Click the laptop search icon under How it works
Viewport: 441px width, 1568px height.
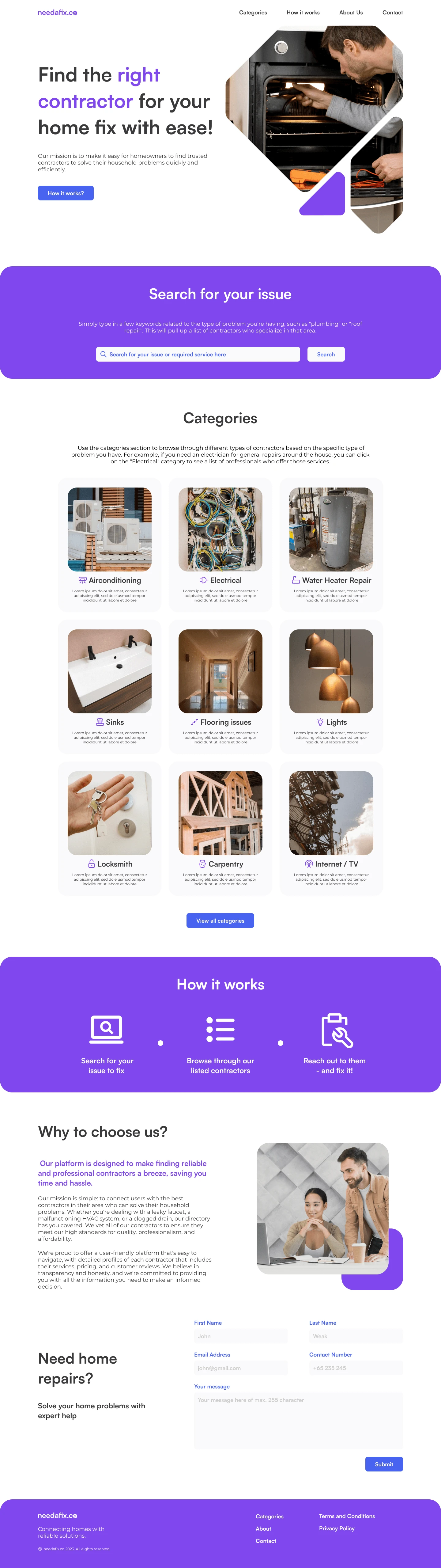pyautogui.click(x=107, y=1029)
